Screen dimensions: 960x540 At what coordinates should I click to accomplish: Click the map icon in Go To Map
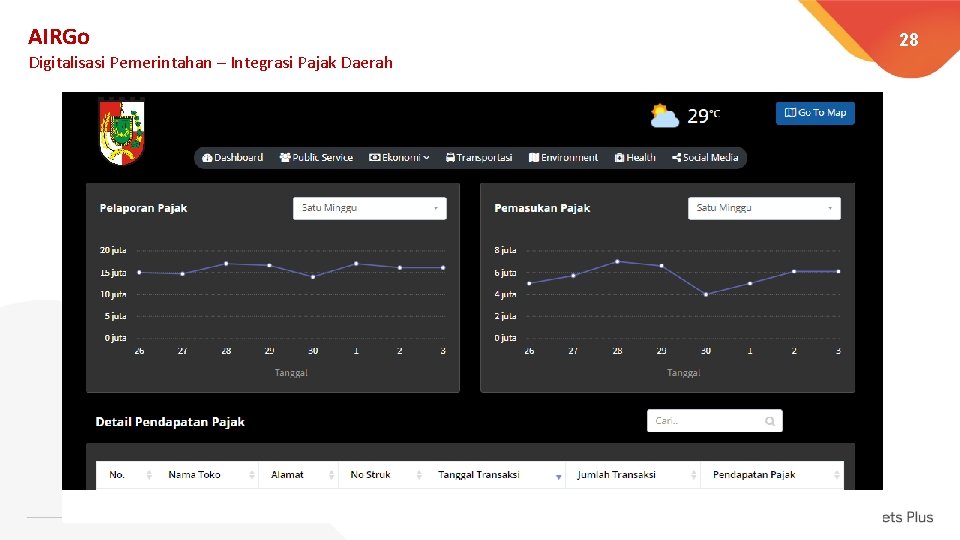tap(790, 113)
